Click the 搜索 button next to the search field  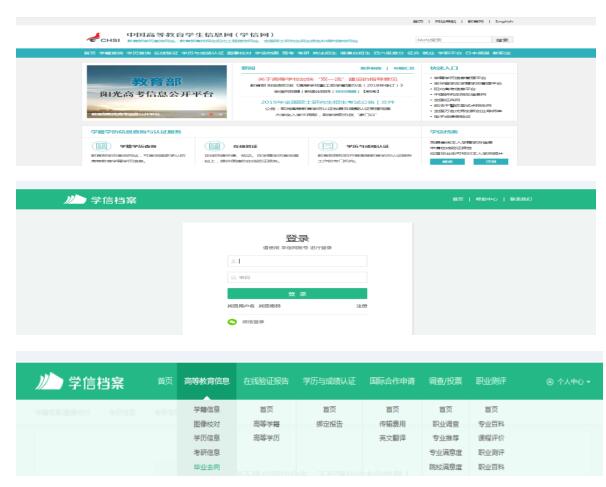click(x=502, y=39)
